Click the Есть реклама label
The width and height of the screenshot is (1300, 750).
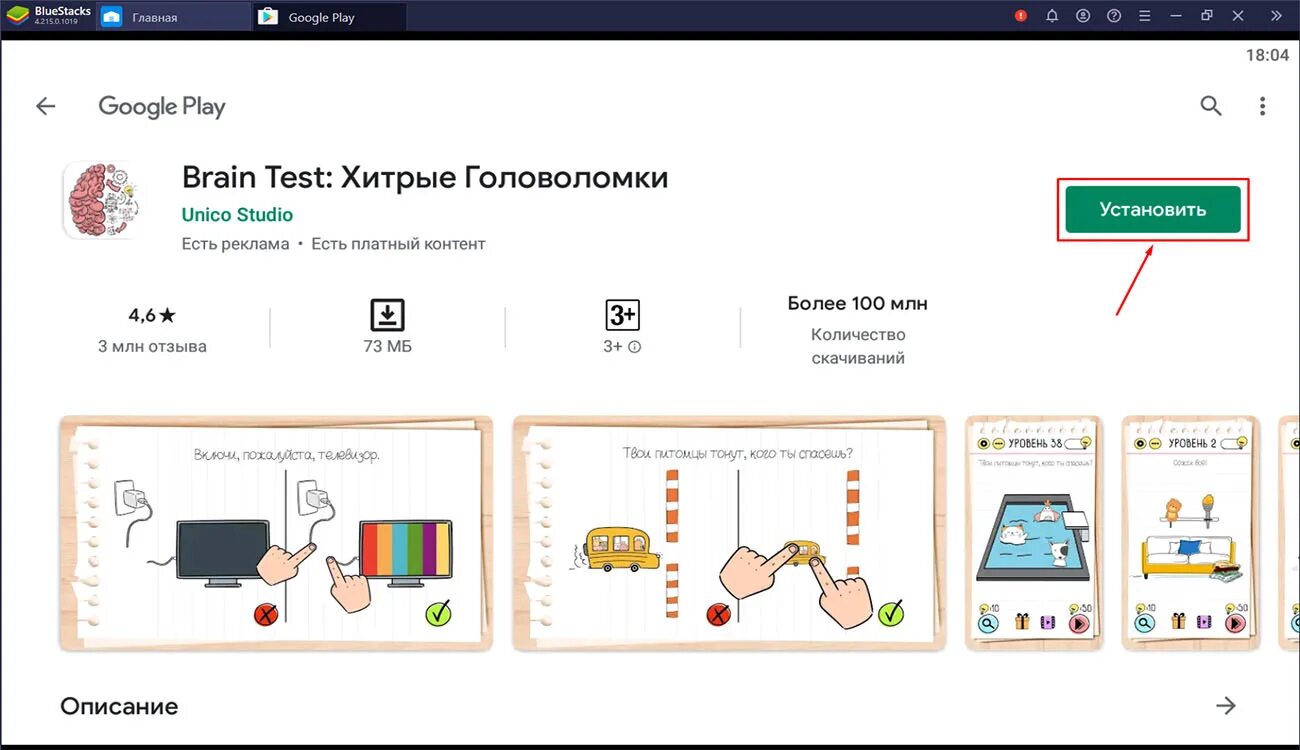pyautogui.click(x=235, y=244)
